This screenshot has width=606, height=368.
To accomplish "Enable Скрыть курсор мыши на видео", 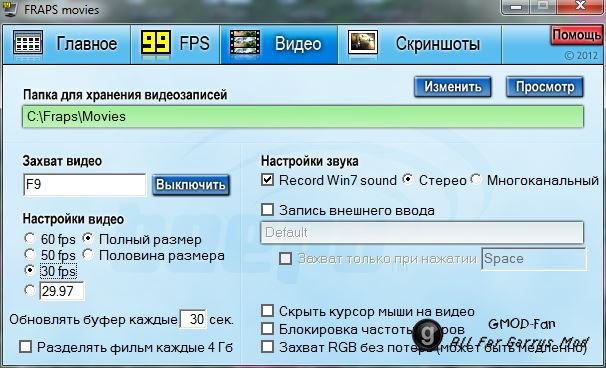I will (267, 311).
